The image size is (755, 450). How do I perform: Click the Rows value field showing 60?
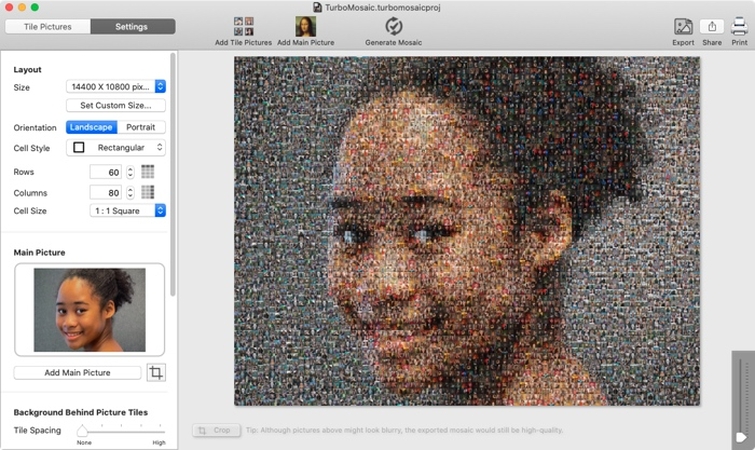tap(105, 172)
